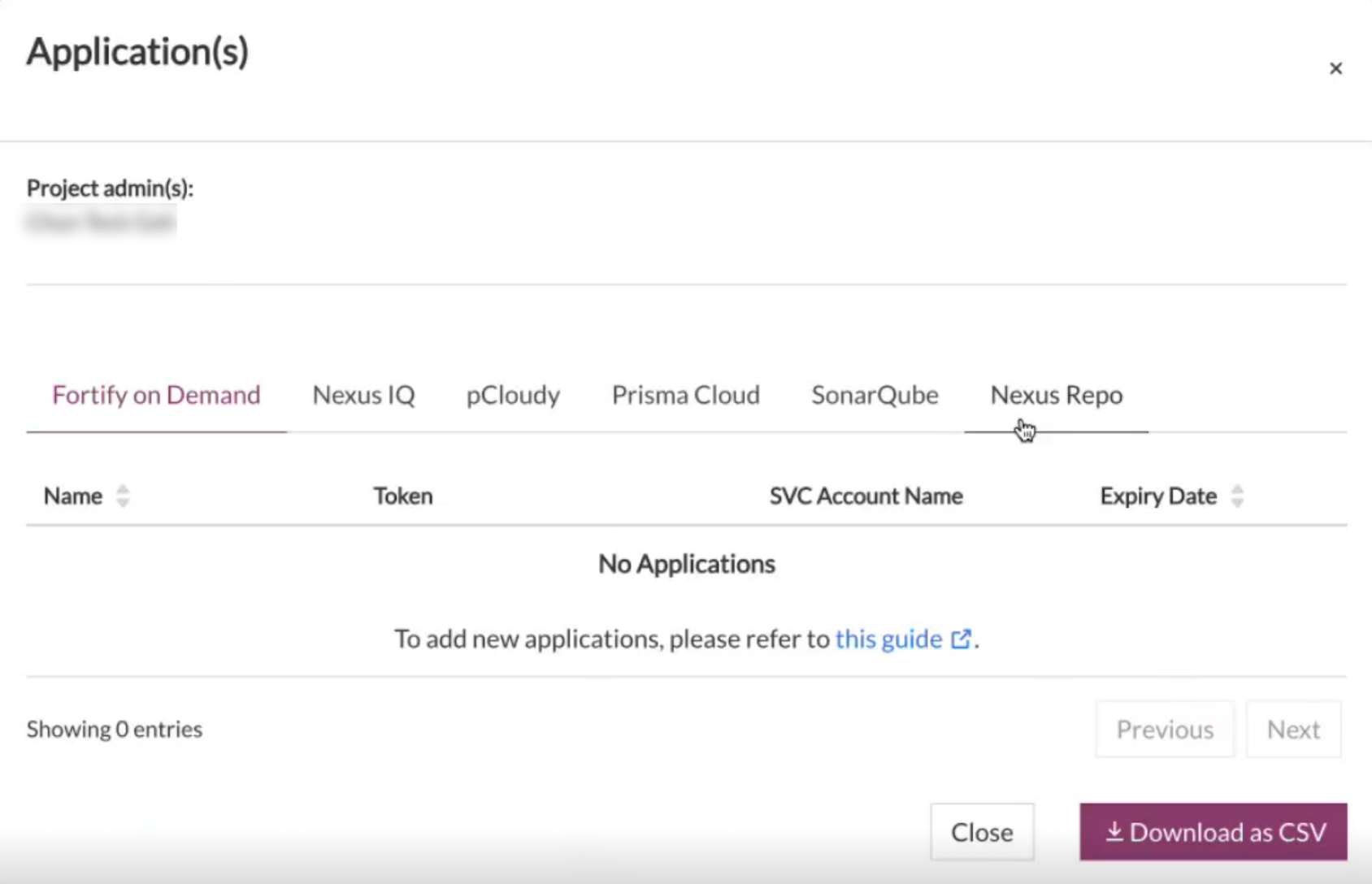Viewport: 1372px width, 884px height.
Task: Select the Nexus Repo tab
Action: click(1056, 395)
